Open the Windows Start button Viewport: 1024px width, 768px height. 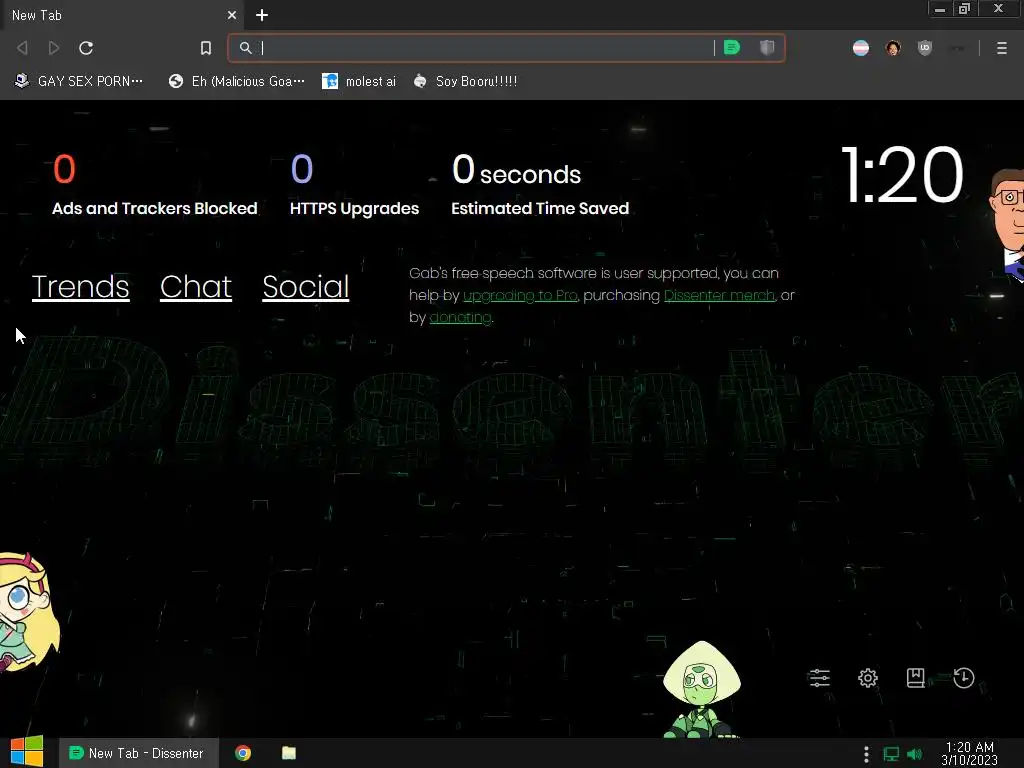tap(27, 752)
